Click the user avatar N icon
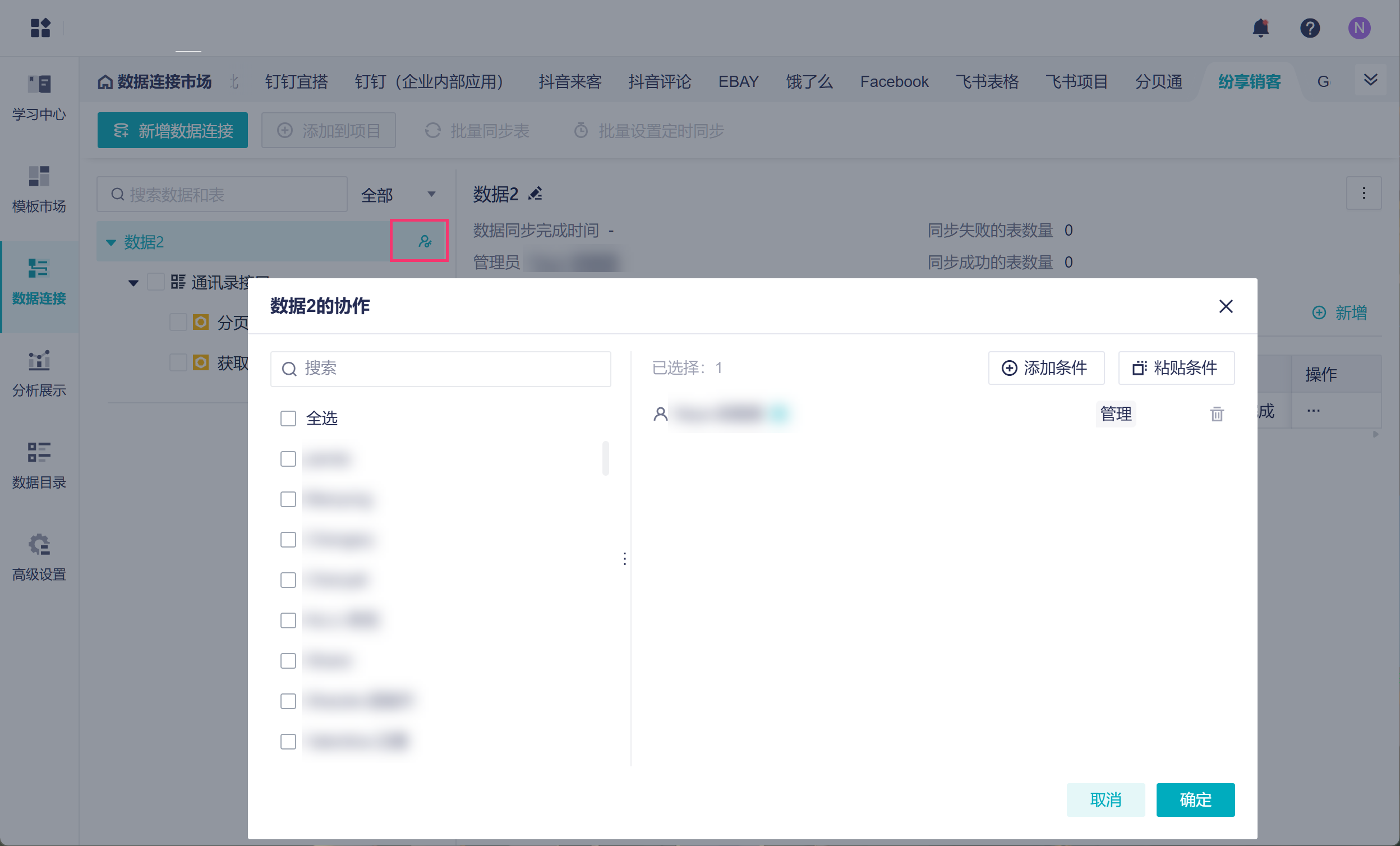The height and width of the screenshot is (846, 1400). [x=1359, y=27]
